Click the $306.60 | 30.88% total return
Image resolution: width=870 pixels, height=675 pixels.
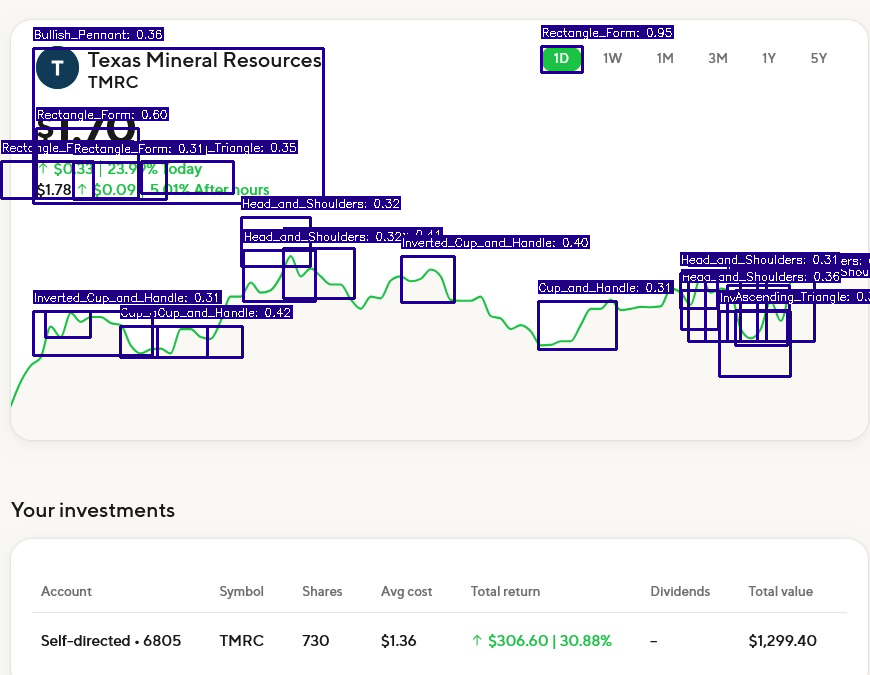[x=542, y=641]
